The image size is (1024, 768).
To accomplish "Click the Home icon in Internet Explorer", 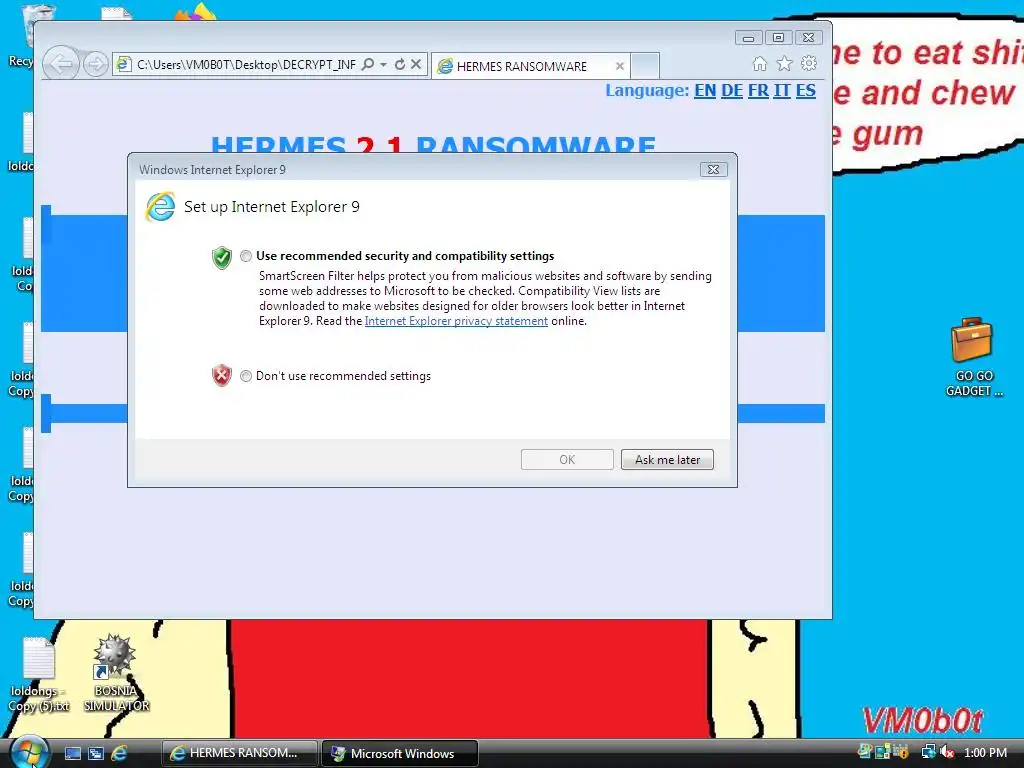I will [760, 63].
